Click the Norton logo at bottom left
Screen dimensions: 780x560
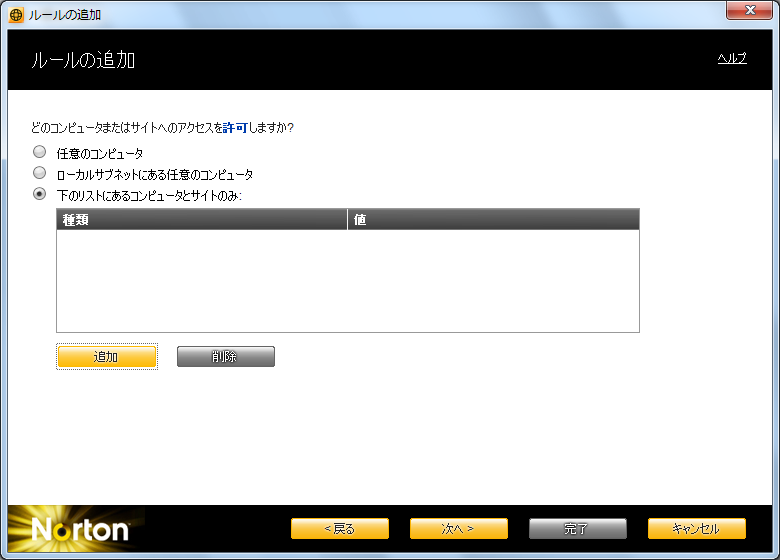pyautogui.click(x=79, y=529)
